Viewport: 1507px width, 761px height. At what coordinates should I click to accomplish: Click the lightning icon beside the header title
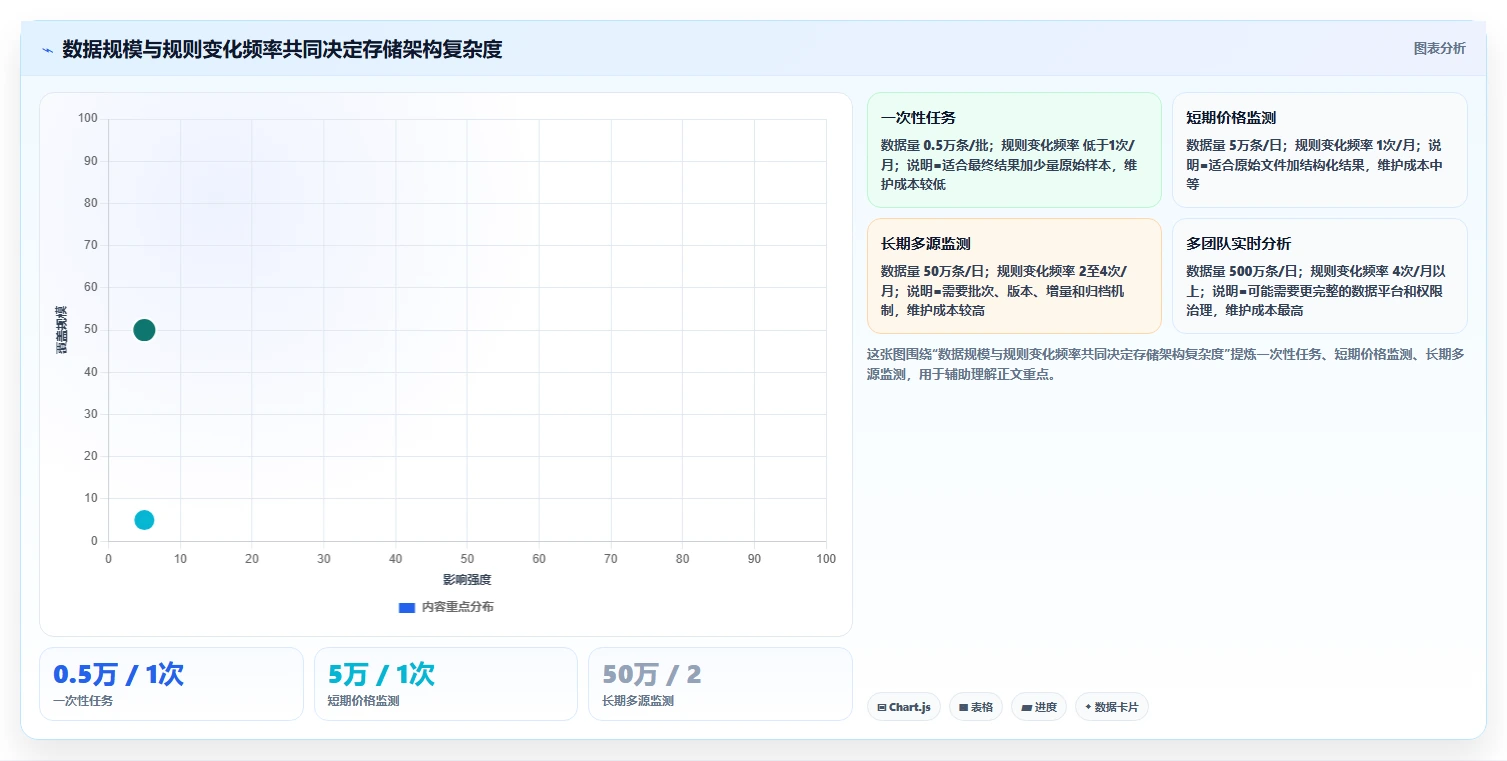pos(47,50)
